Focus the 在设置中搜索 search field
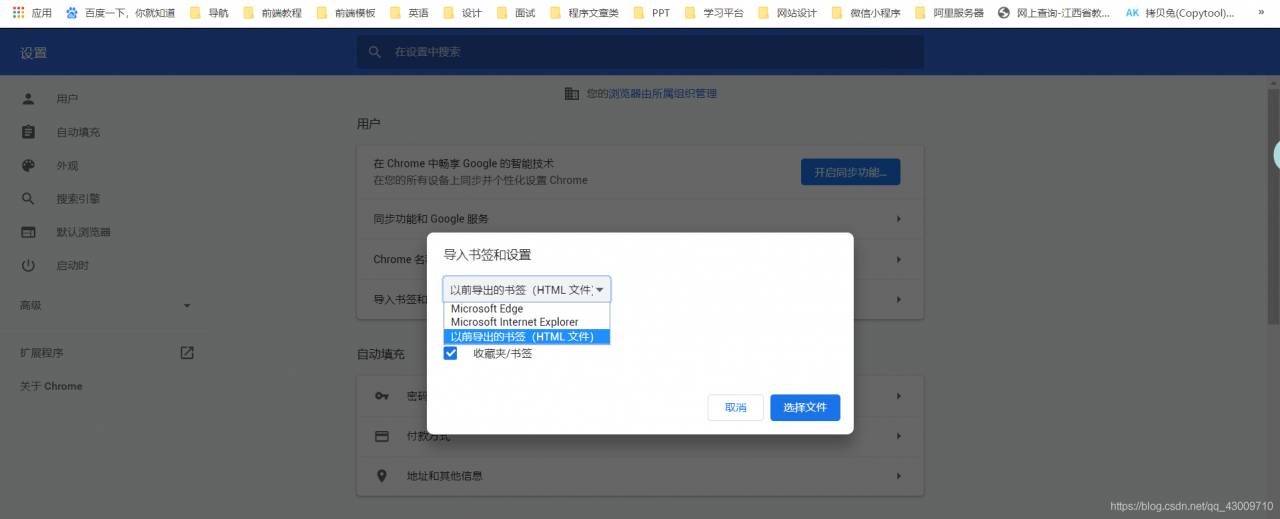Screen dimensions: 1280x519 (640, 52)
